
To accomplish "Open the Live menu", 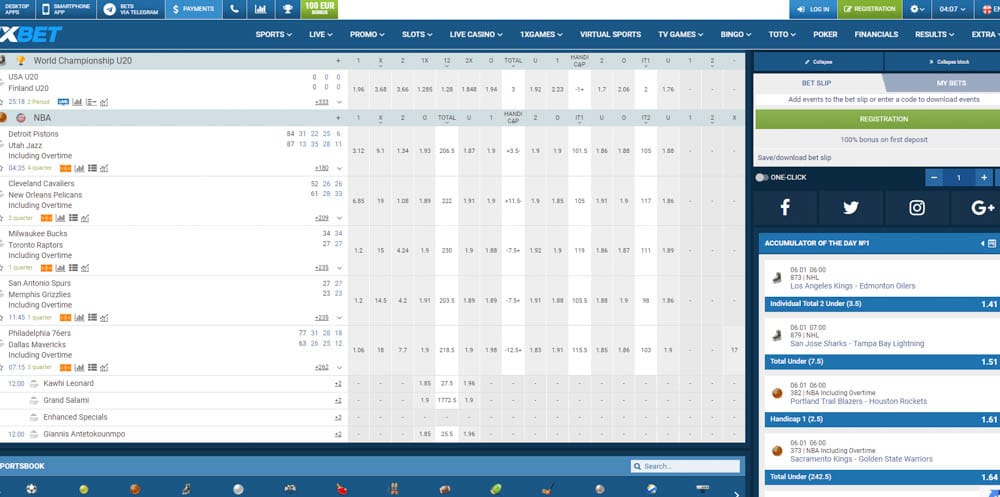I will click(x=321, y=34).
